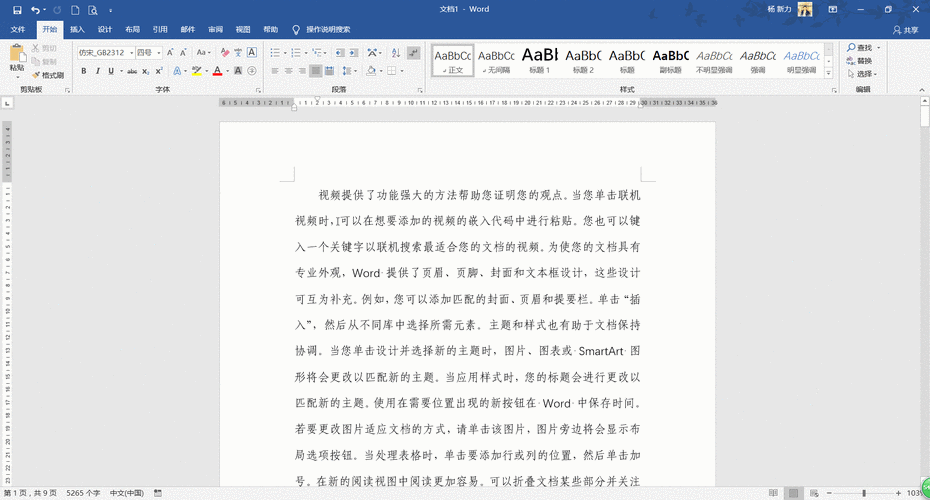The image size is (930, 500).
Task: Decrease paragraph indent
Action: point(340,53)
